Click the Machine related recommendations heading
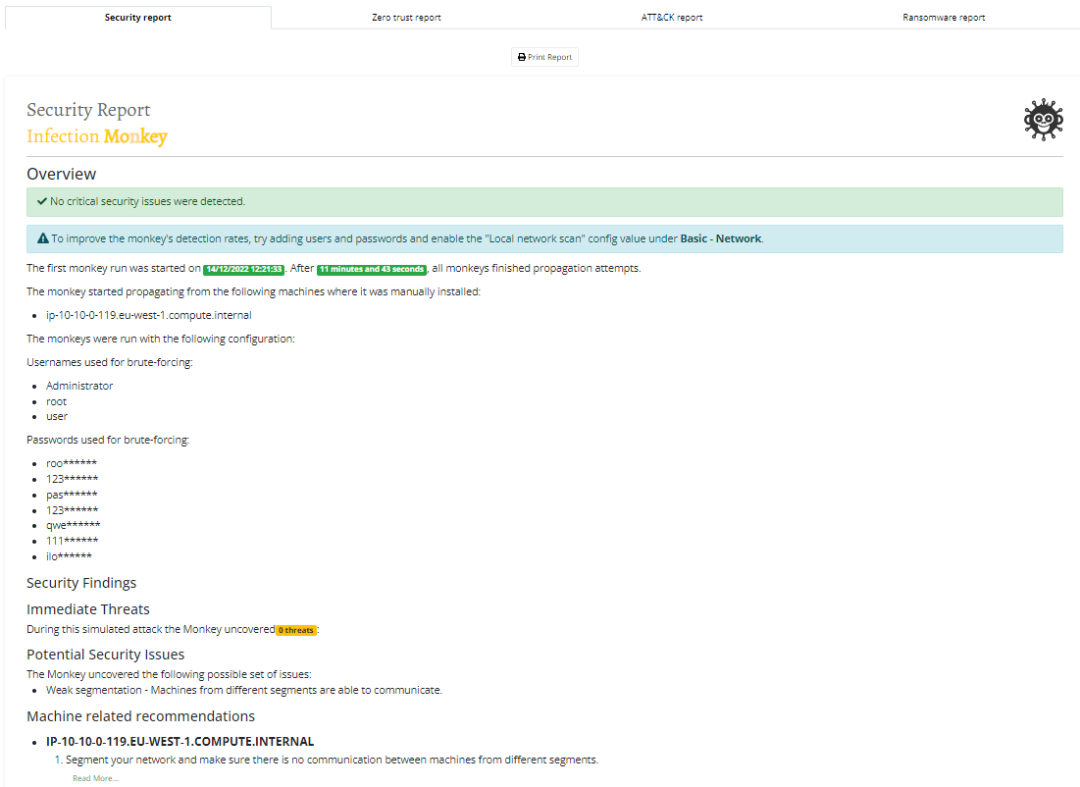Viewport: 1080px width, 787px height. tap(141, 717)
